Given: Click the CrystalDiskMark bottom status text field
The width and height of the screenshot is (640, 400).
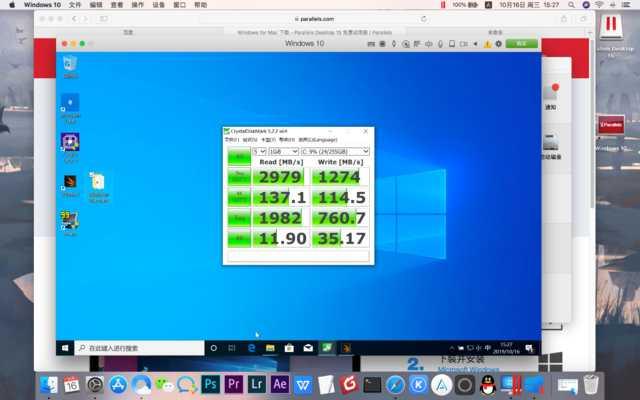Looking at the screenshot, I should [298, 256].
